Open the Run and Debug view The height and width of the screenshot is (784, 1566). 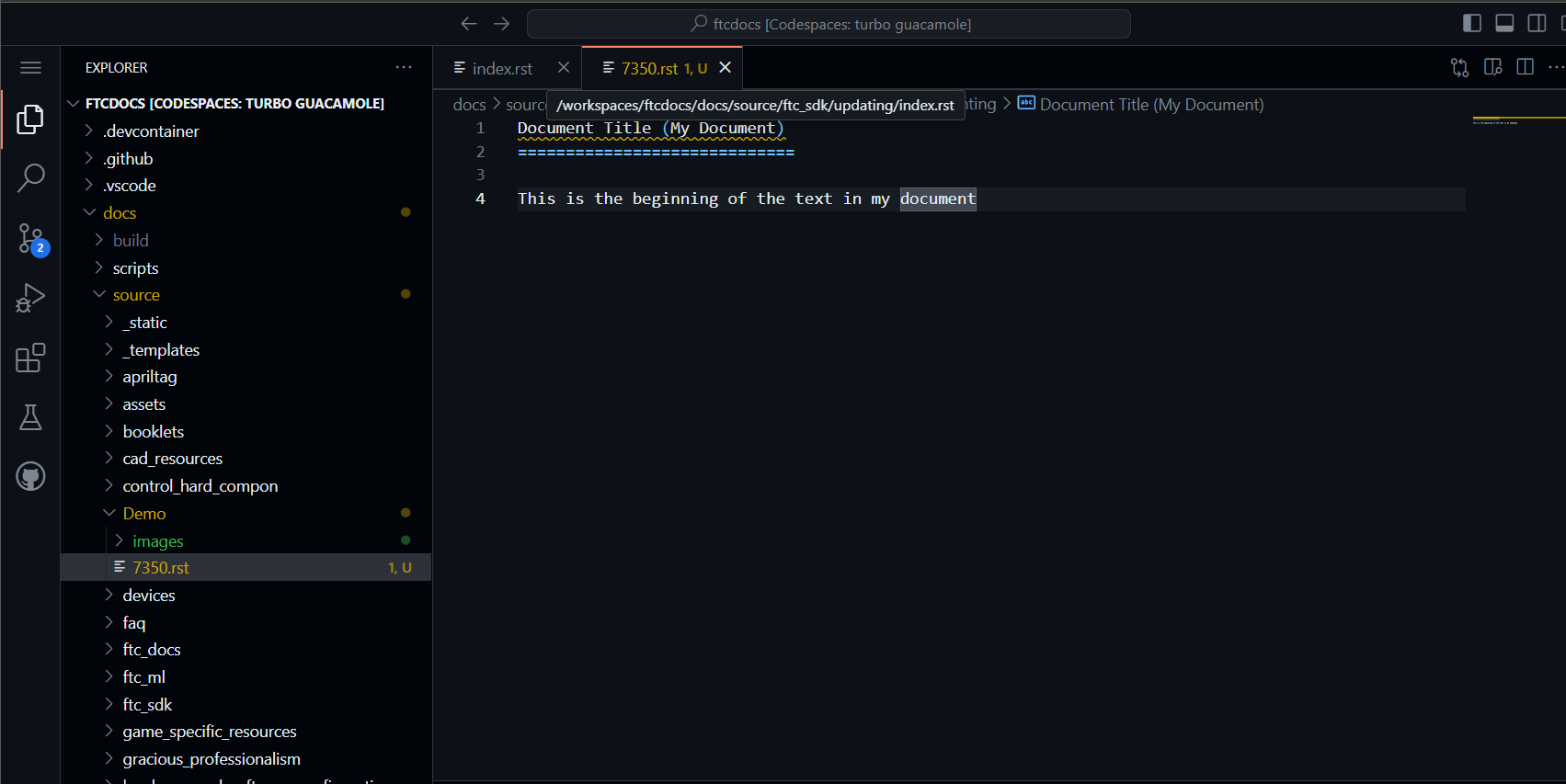30,298
